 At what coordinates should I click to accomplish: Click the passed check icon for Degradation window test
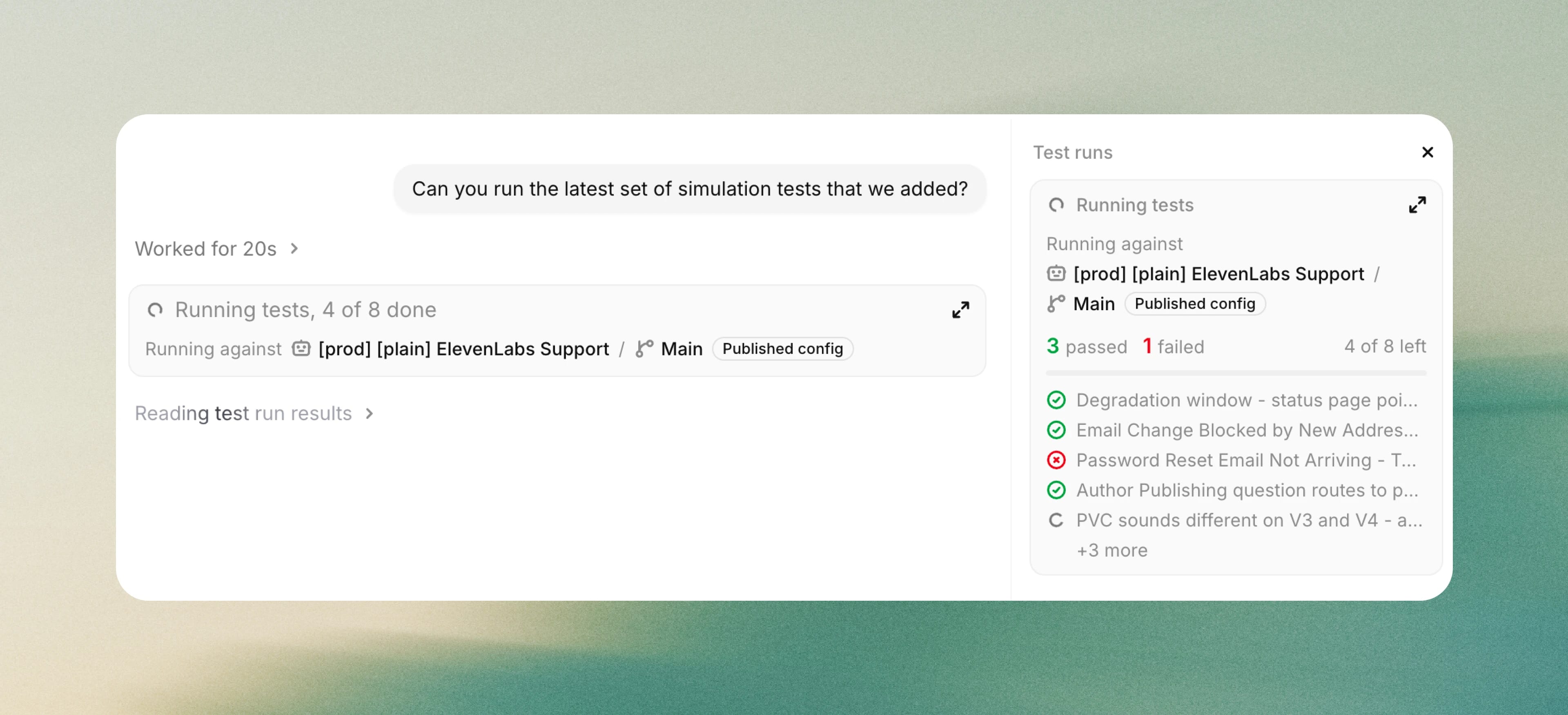click(x=1056, y=400)
